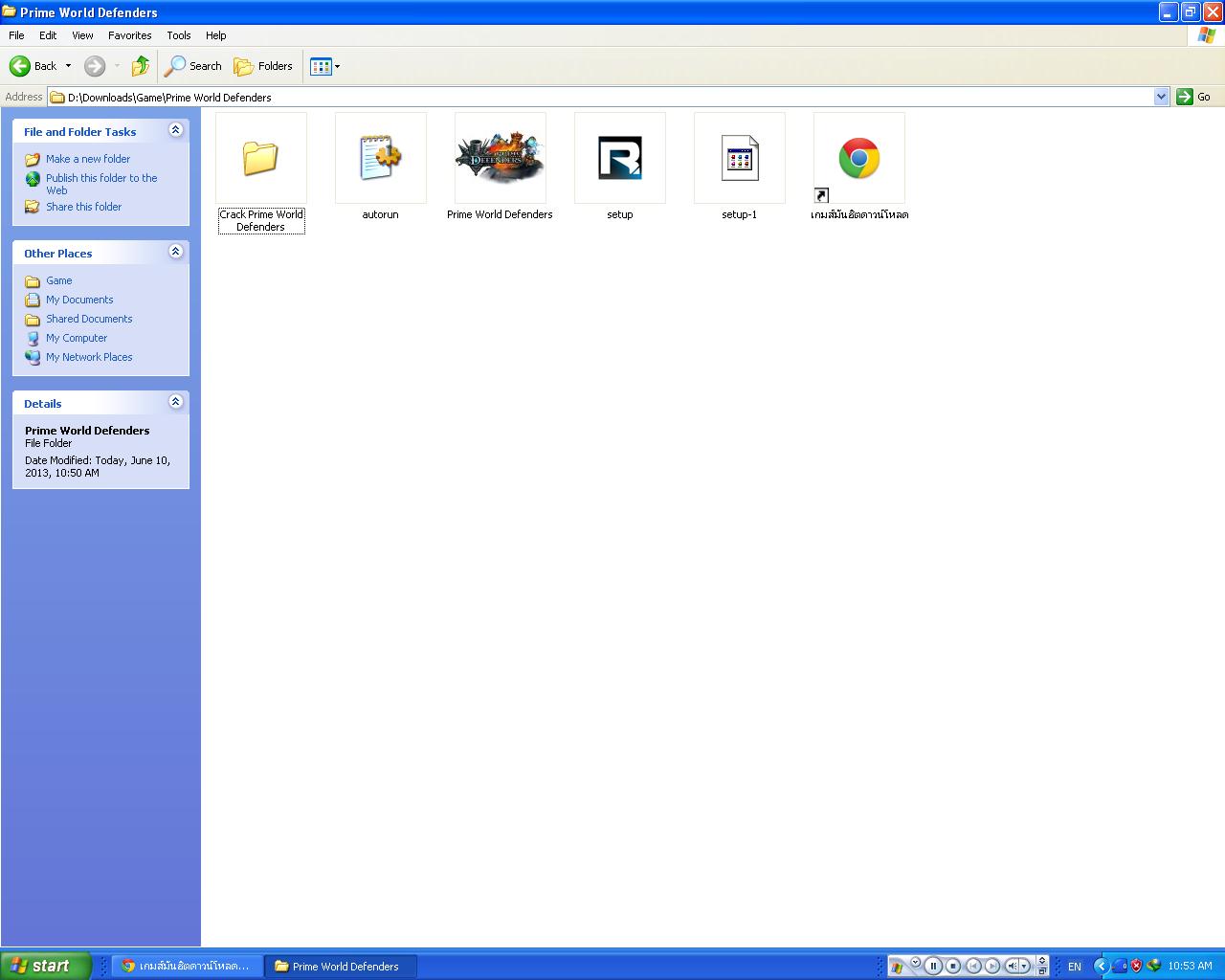1225x980 pixels.
Task: Open My Documents link
Action: pyautogui.click(x=79, y=300)
